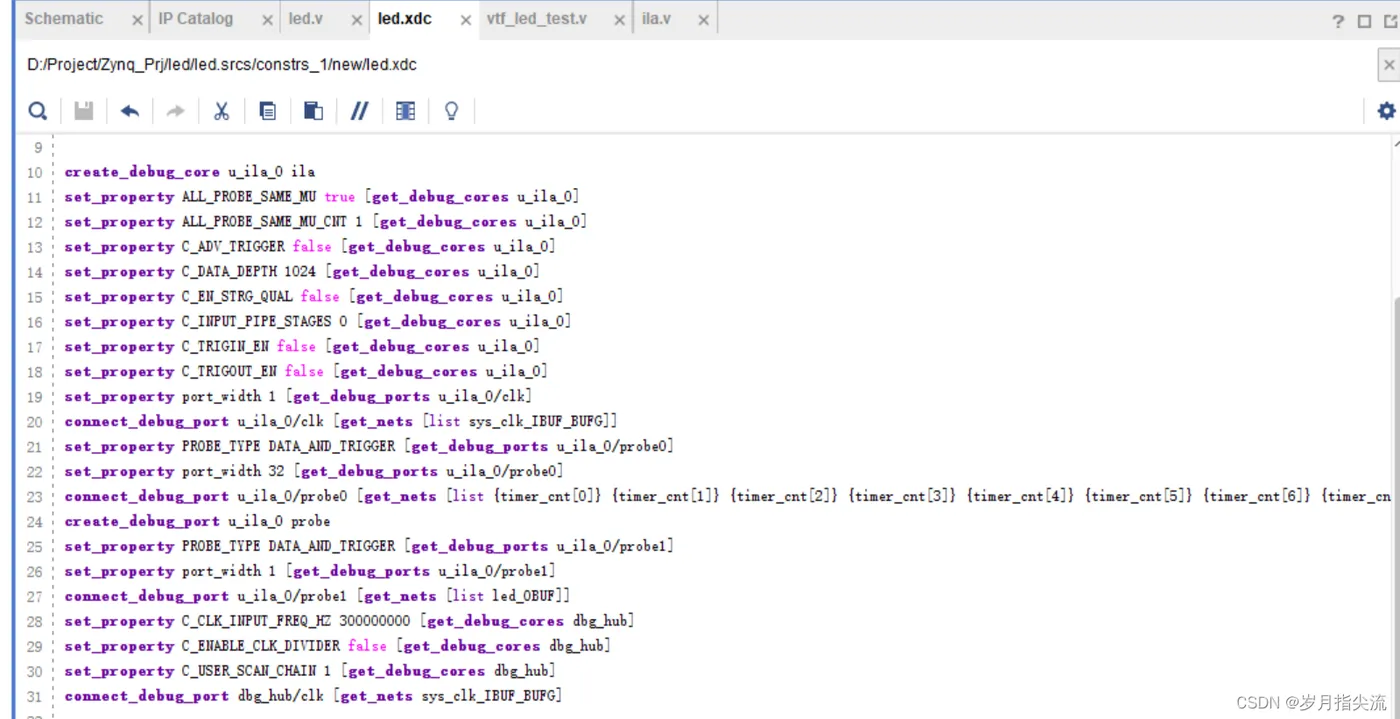
Task: Open the vtf_led_test.v tab
Action: (x=537, y=19)
